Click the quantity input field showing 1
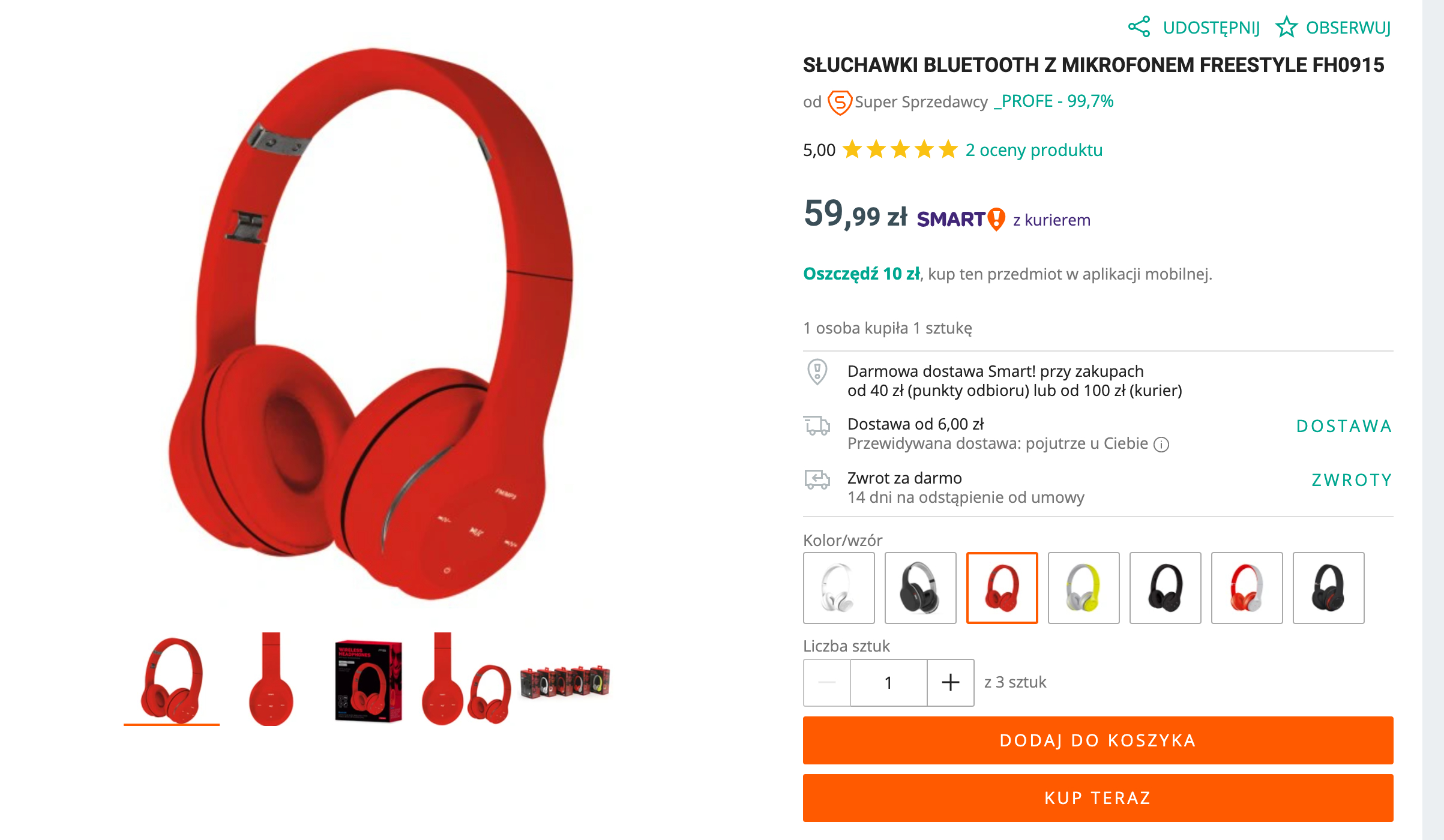 [x=889, y=682]
